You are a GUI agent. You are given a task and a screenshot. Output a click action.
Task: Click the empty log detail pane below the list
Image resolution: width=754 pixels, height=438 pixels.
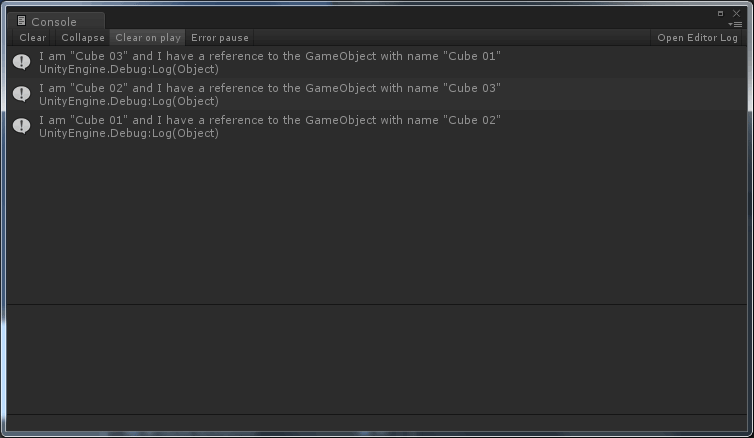(x=377, y=360)
